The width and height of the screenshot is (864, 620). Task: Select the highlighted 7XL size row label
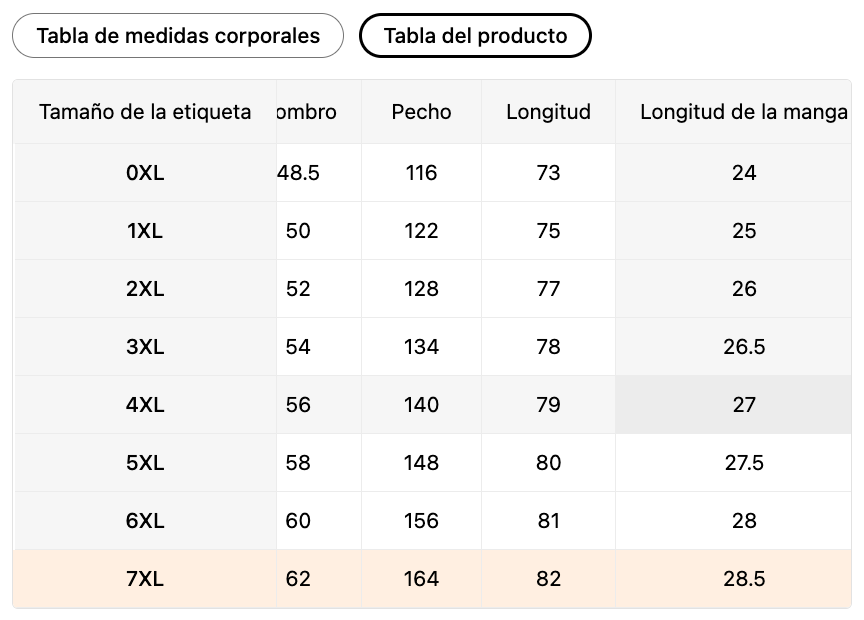tap(145, 579)
